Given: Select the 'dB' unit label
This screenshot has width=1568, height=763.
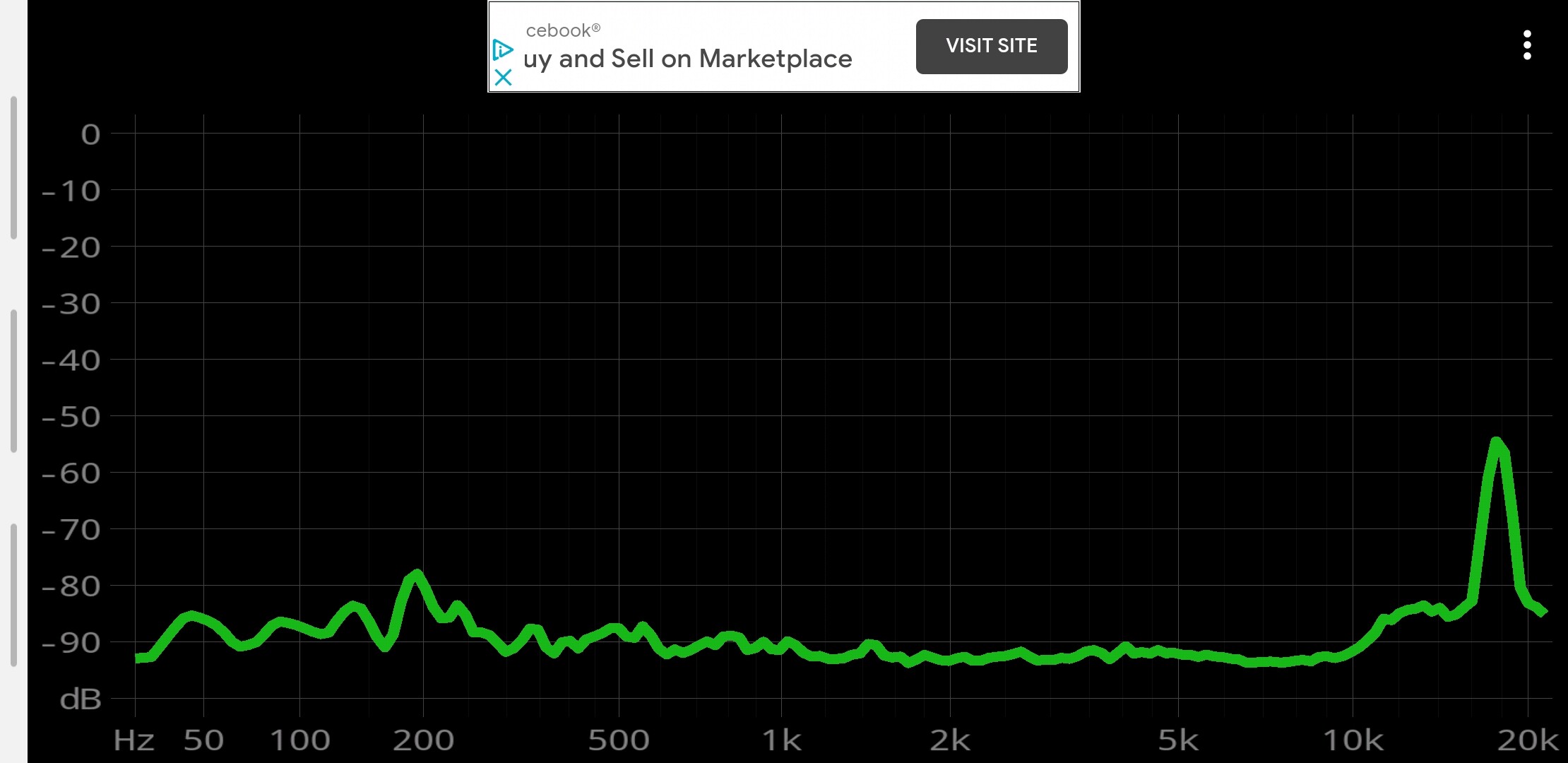Looking at the screenshot, I should (81, 699).
